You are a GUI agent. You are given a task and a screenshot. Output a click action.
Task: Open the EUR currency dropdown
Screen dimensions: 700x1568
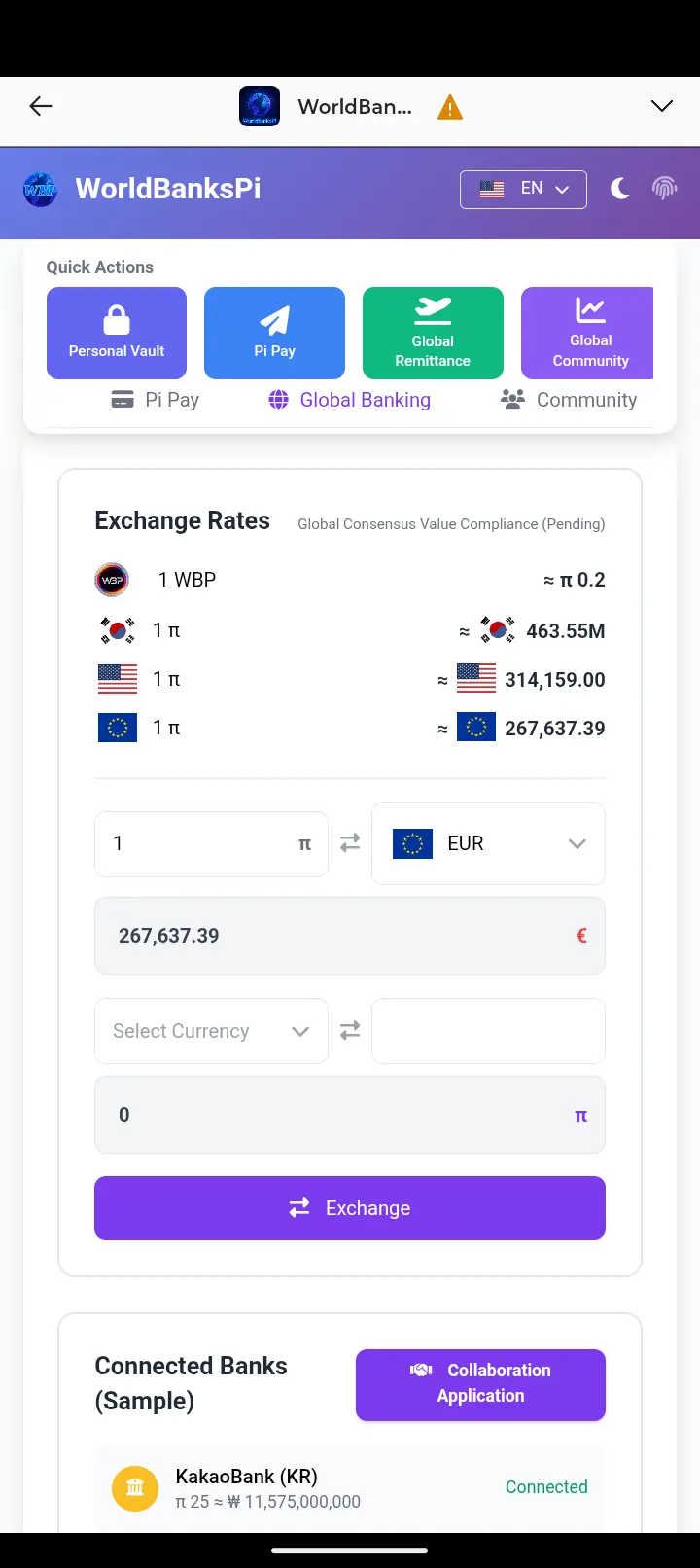(x=488, y=843)
